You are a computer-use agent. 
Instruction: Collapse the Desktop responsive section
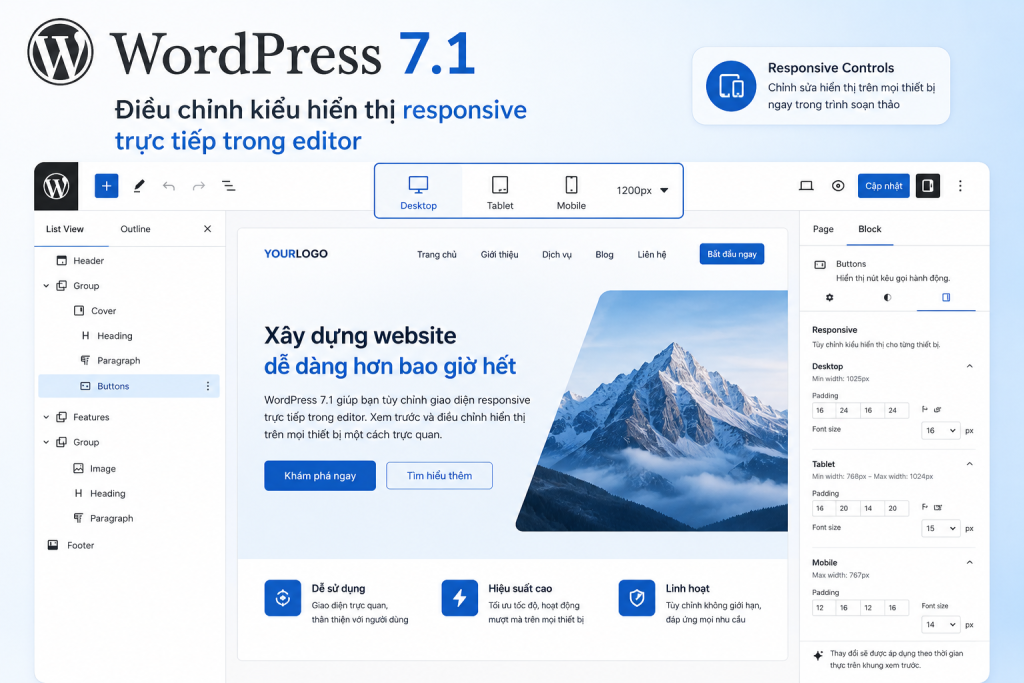point(970,366)
